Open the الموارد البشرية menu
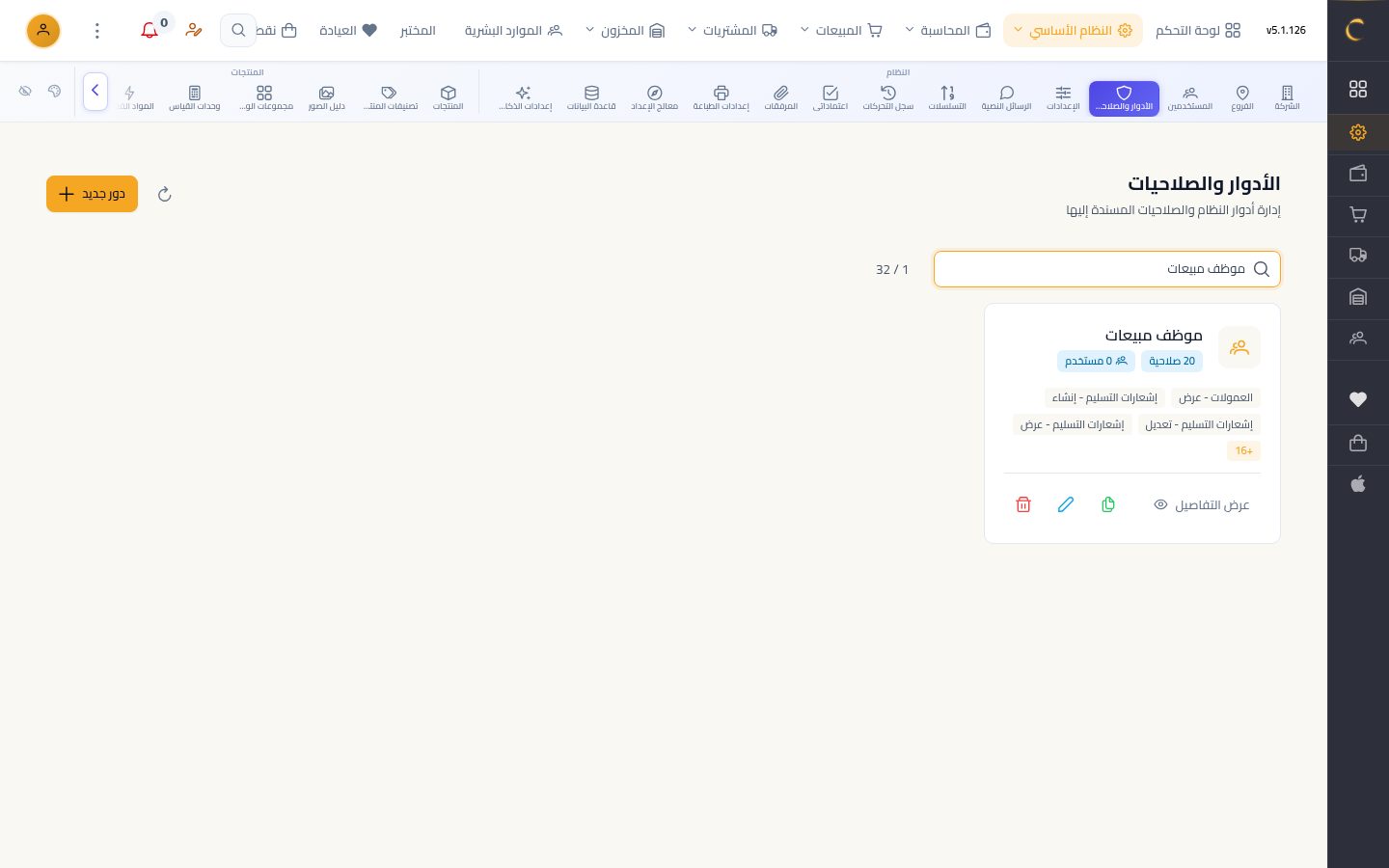Viewport: 1389px width, 868px height. tap(513, 31)
